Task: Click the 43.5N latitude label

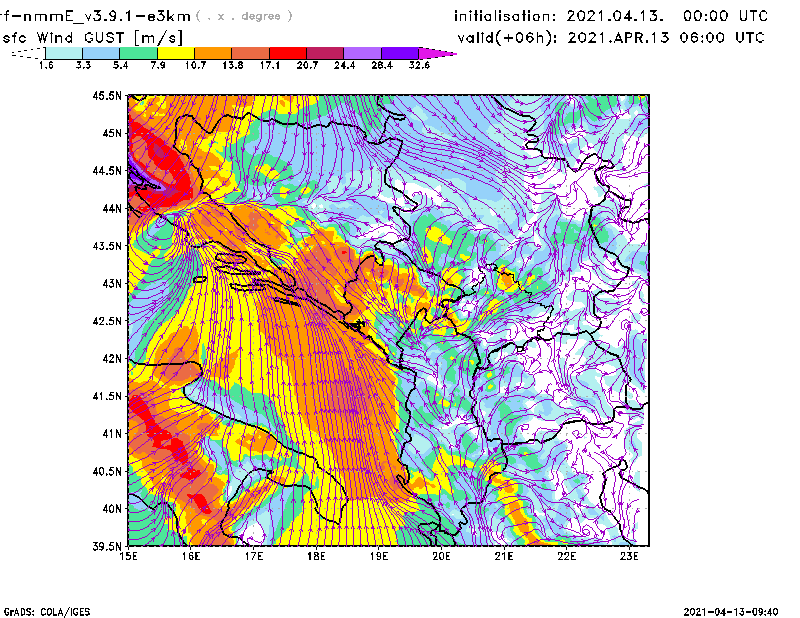Action: [107, 246]
